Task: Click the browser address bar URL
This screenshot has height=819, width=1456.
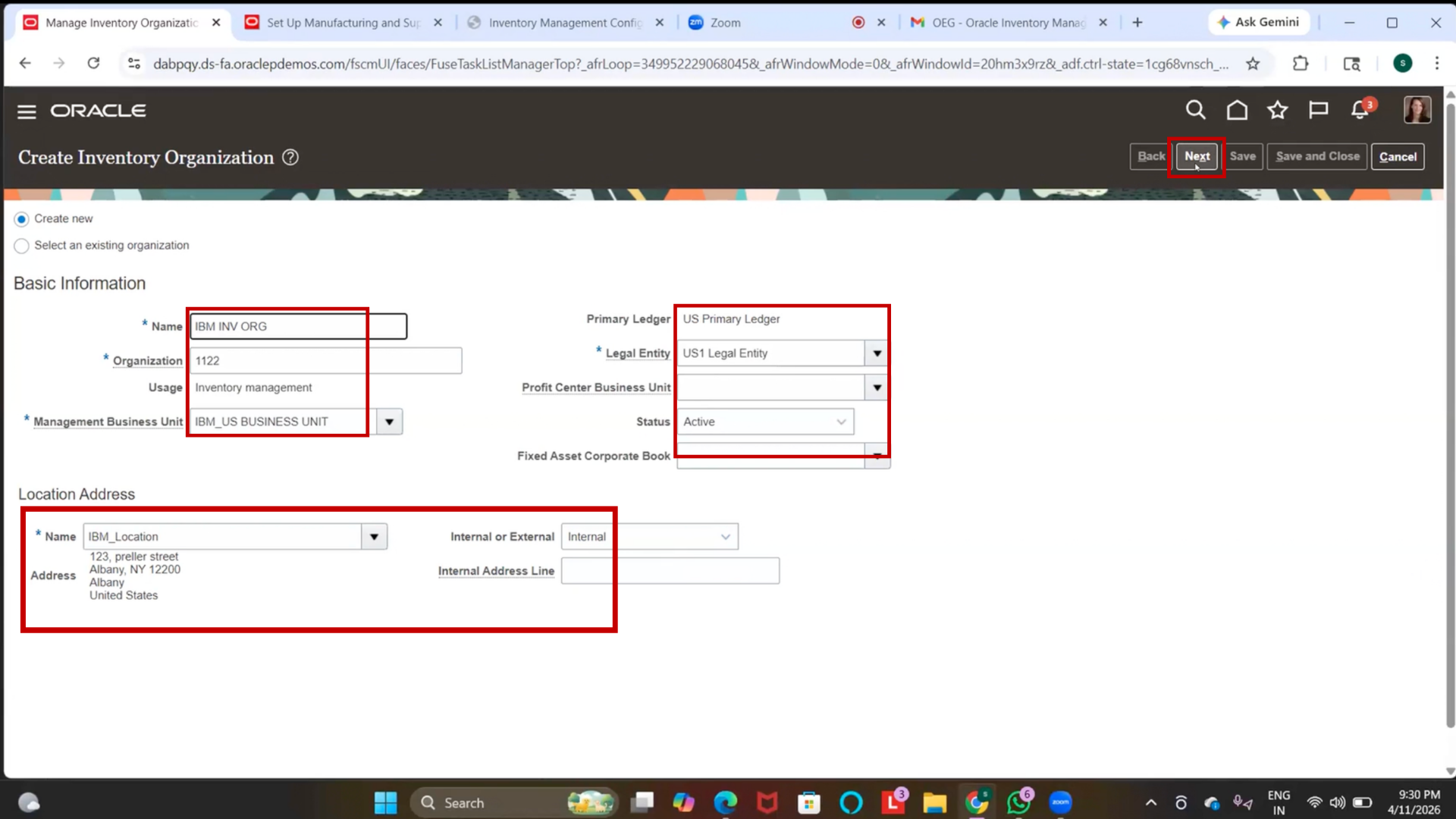Action: [690, 64]
